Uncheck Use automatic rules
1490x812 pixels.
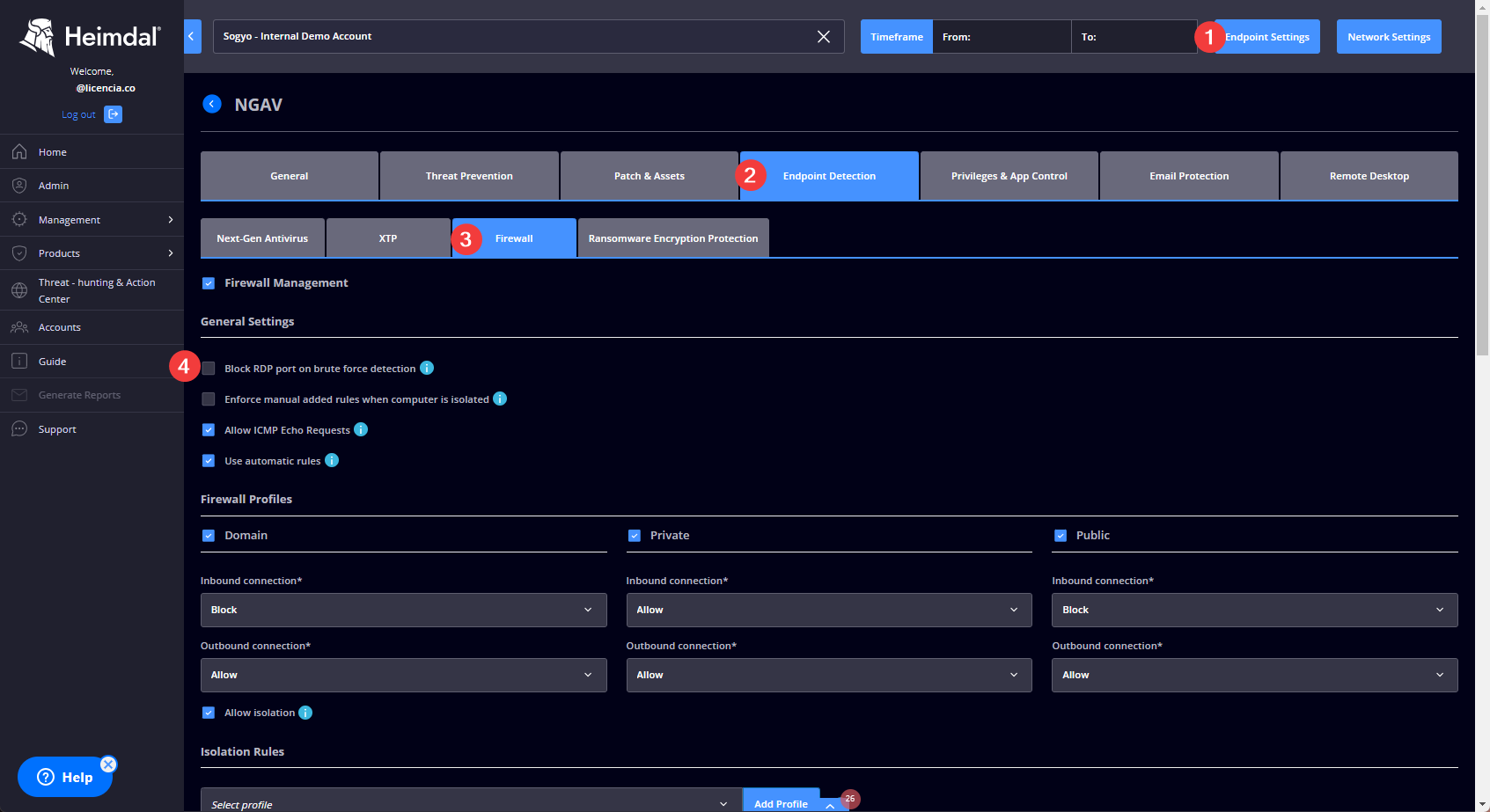point(209,460)
